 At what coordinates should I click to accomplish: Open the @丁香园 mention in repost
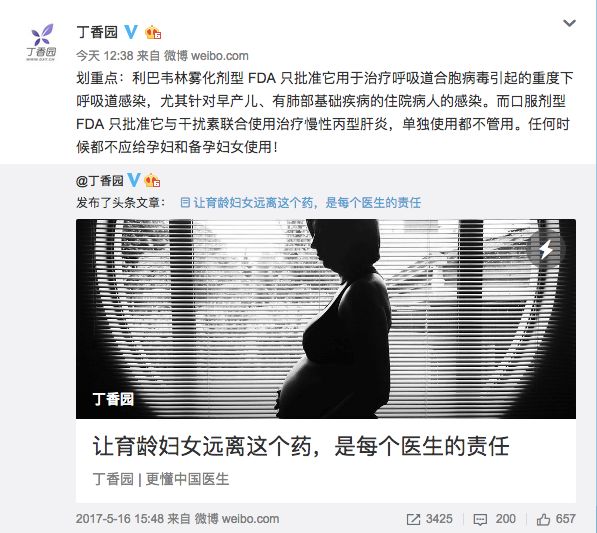pyautogui.click(x=100, y=180)
